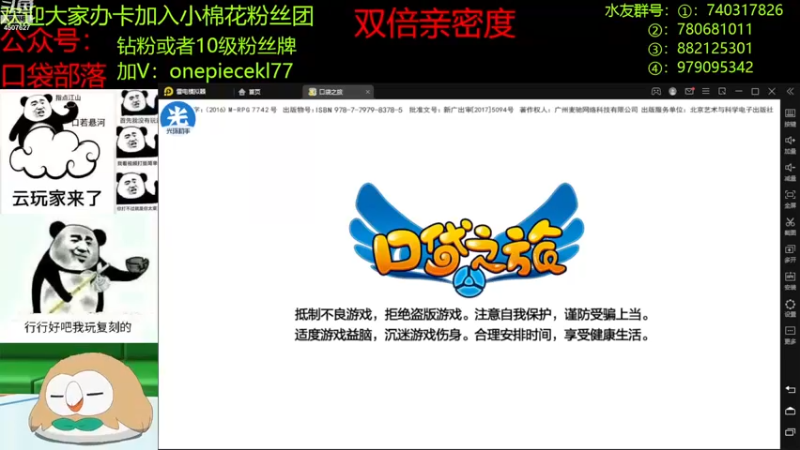
Task: Click the 钻粉或者10级粉丝牌 text
Action: 207,46
